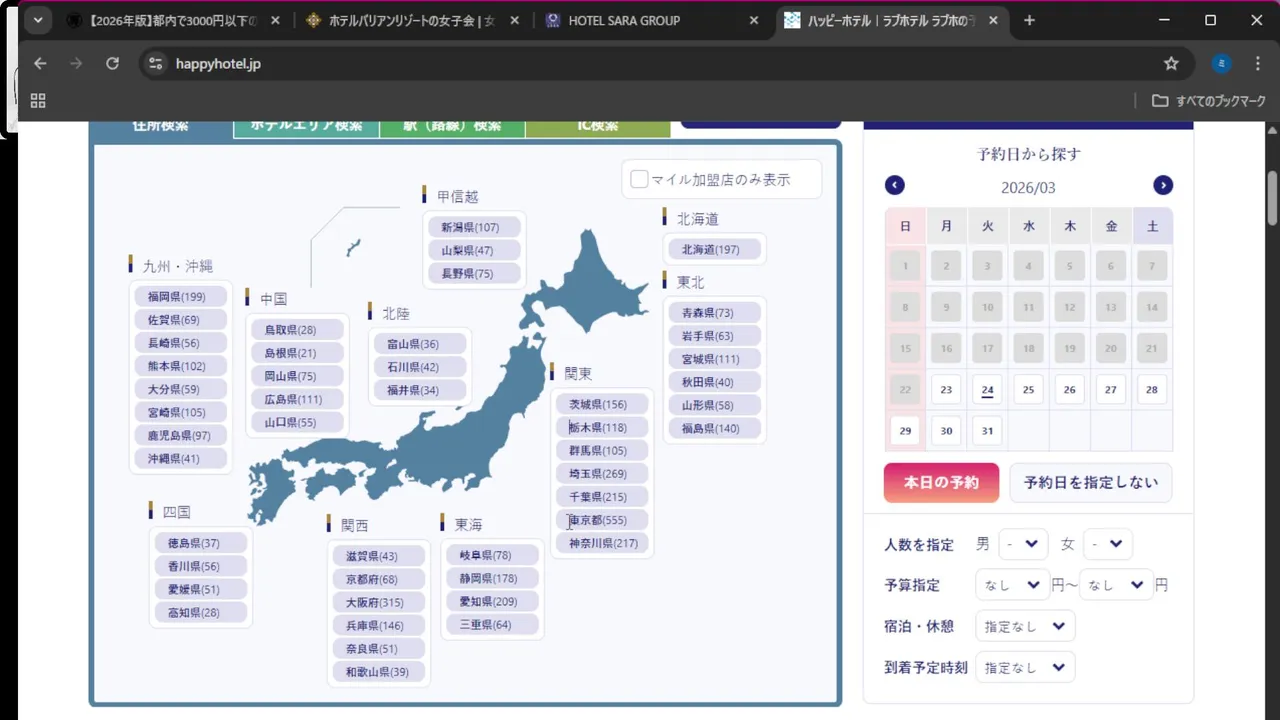Open the maximum budget dropdown

click(x=1116, y=585)
